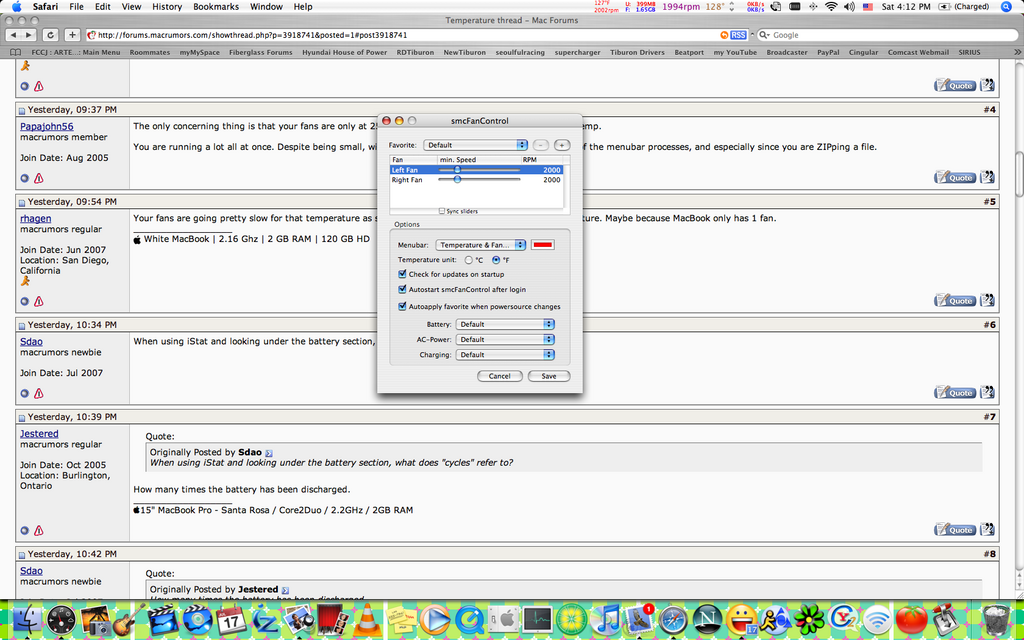Launch QuickTime Player from the Dock
This screenshot has width=1024, height=640.
[468, 619]
